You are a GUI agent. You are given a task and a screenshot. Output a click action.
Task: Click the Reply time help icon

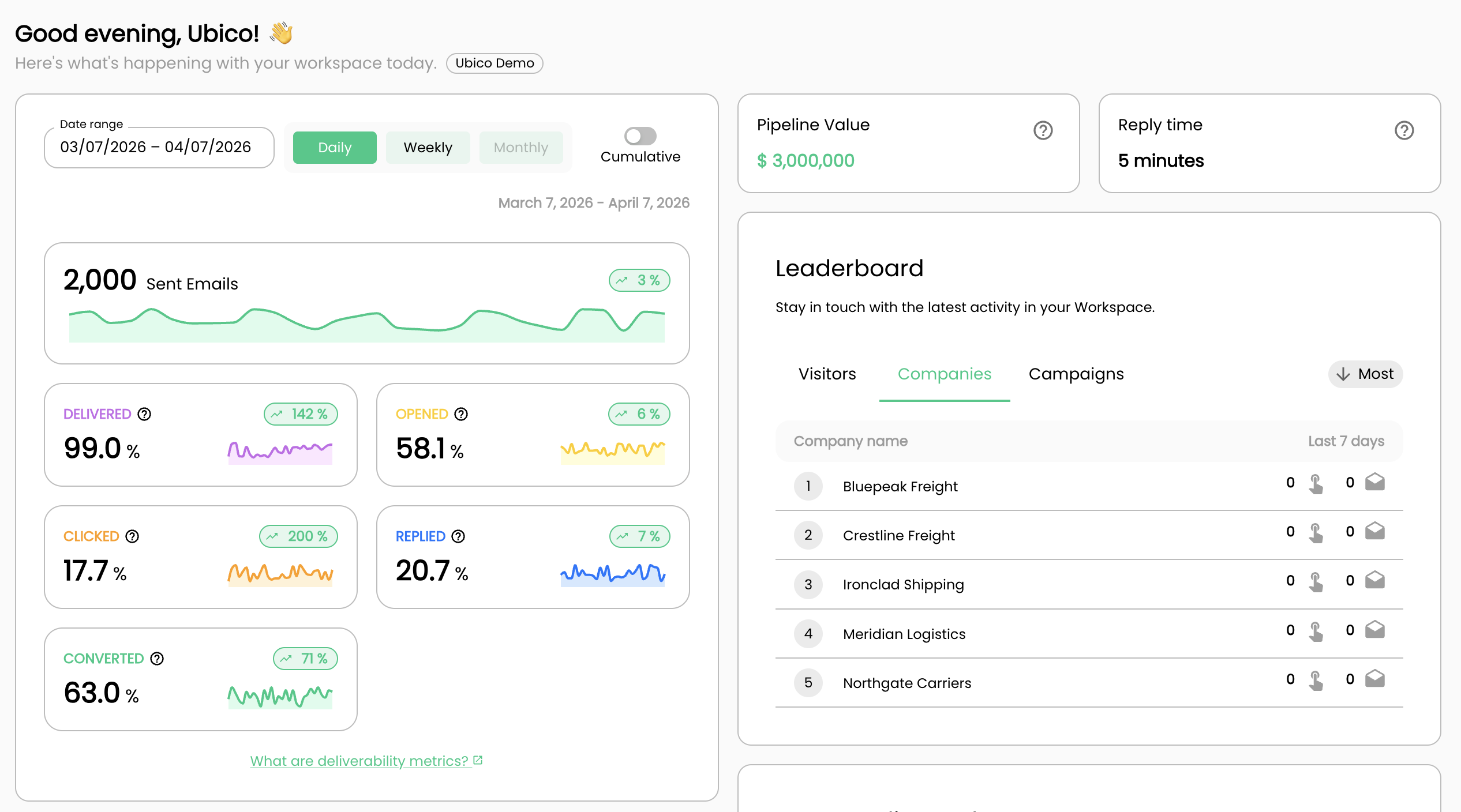click(x=1404, y=130)
